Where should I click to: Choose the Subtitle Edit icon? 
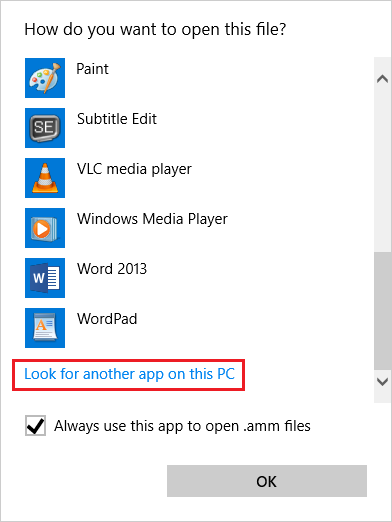click(45, 128)
